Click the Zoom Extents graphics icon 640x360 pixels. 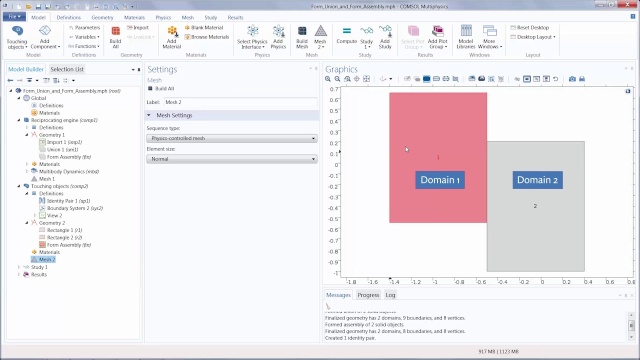pyautogui.click(x=366, y=79)
